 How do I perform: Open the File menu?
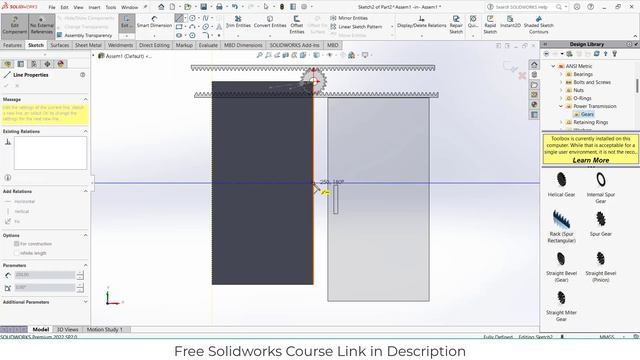52,7
